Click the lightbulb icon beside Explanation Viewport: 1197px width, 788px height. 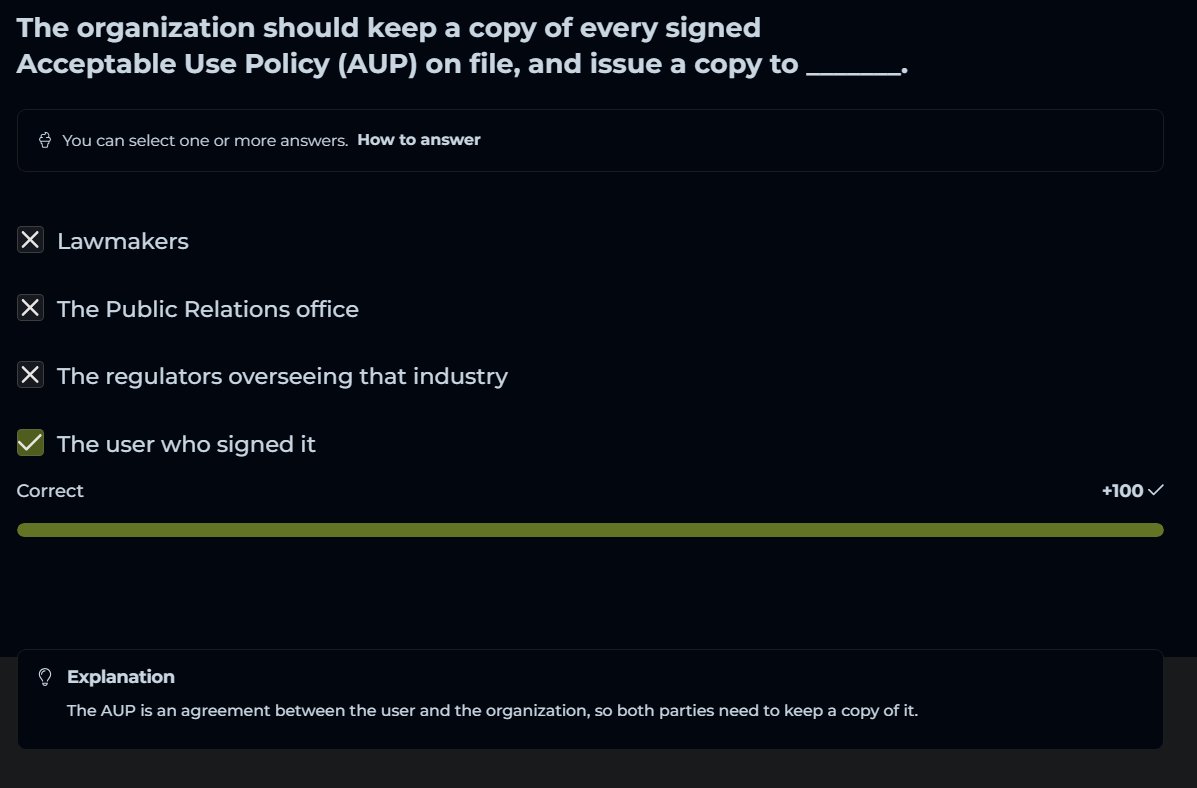click(45, 677)
